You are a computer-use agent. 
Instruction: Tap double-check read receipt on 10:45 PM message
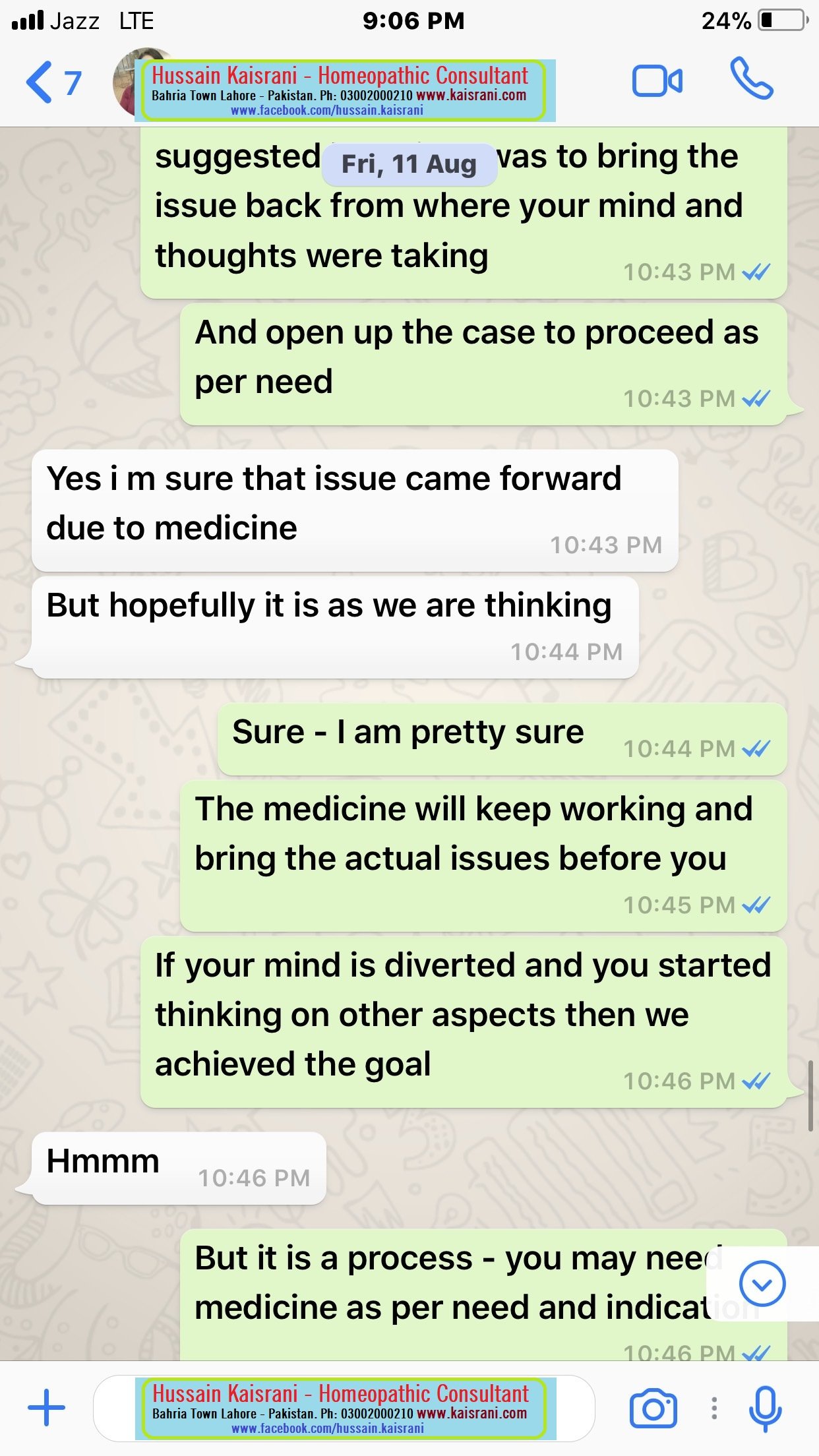(756, 904)
